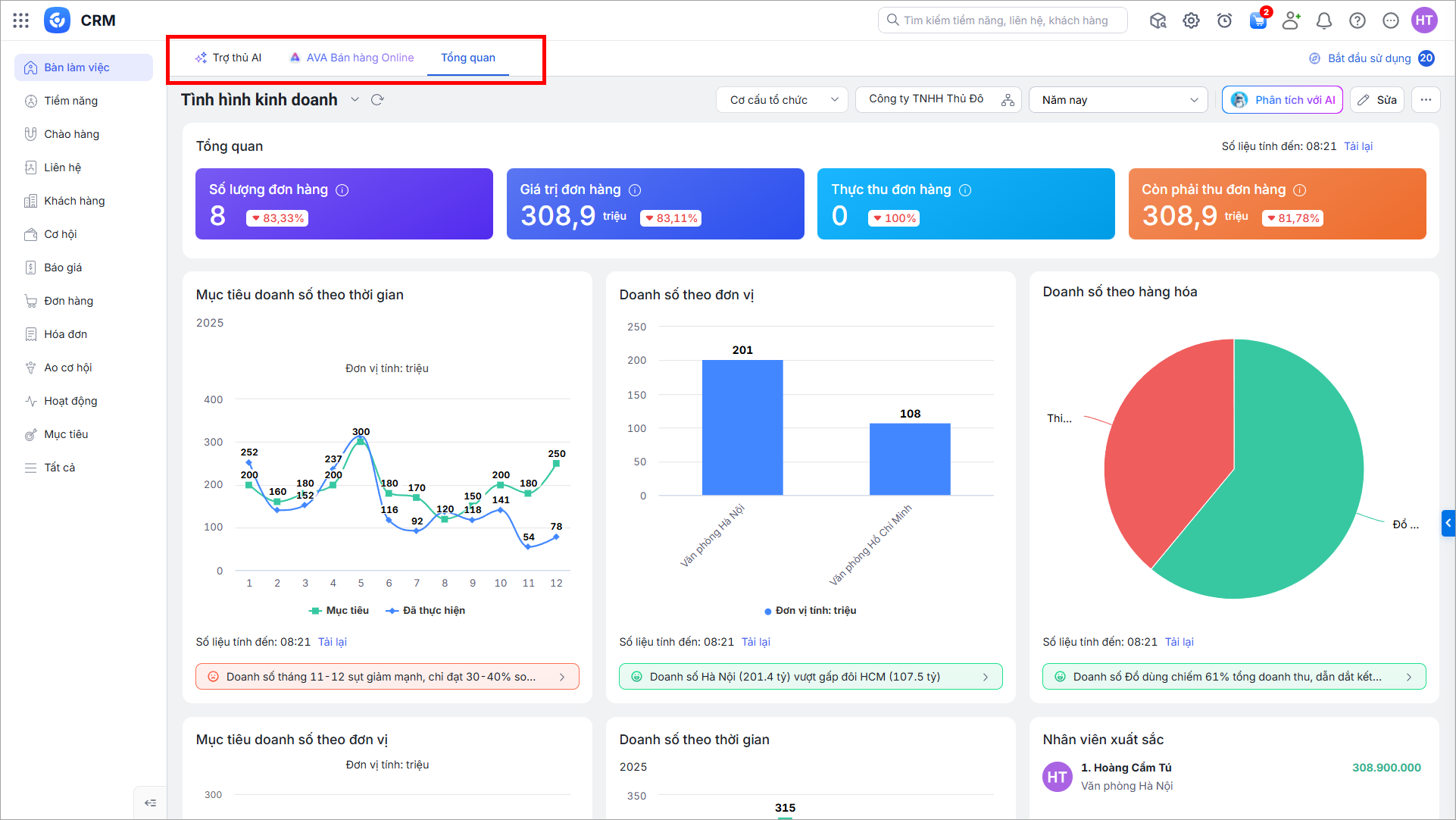Image resolution: width=1456 pixels, height=820 pixels.
Task: Toggle Mục tiêu legend series
Action: tap(339, 611)
